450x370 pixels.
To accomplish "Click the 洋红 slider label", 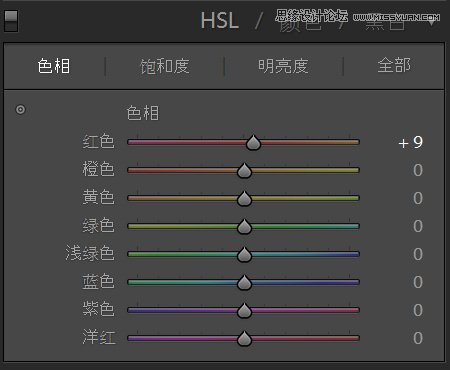I will [x=99, y=337].
